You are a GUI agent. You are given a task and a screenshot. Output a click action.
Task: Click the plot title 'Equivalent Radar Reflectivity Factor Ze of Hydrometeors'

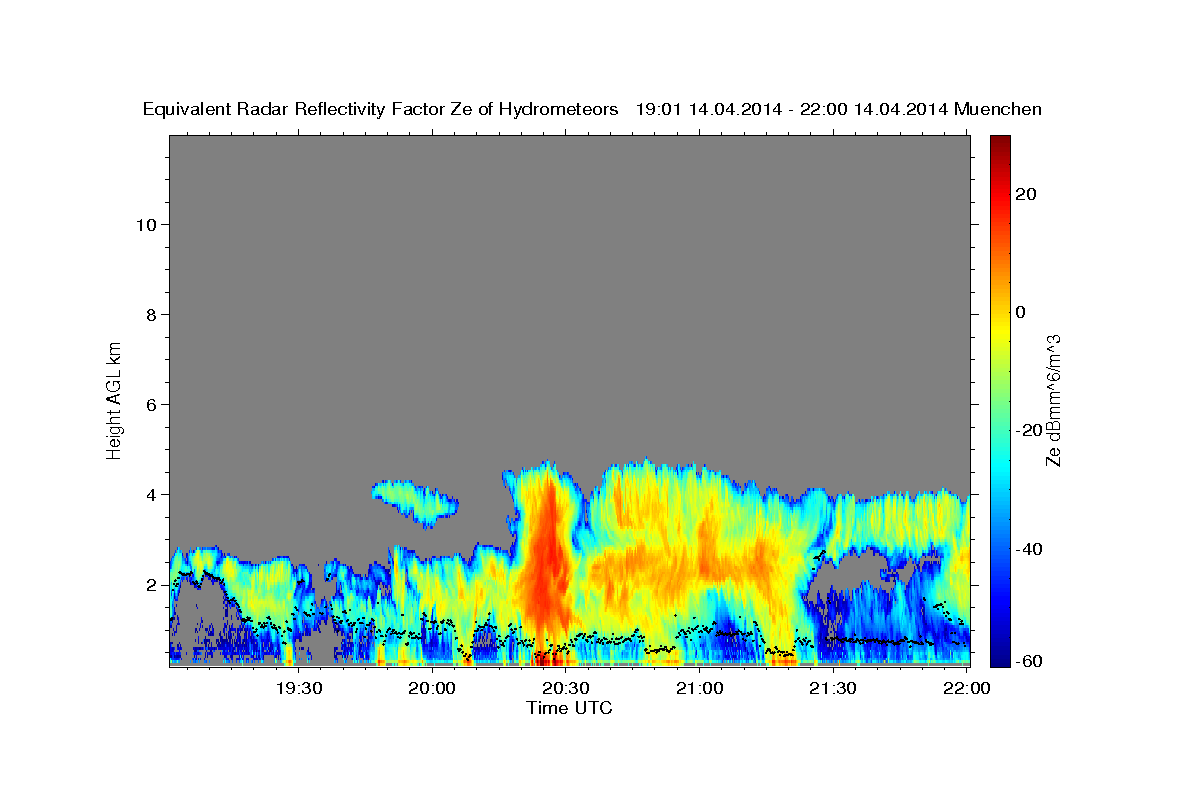381,109
